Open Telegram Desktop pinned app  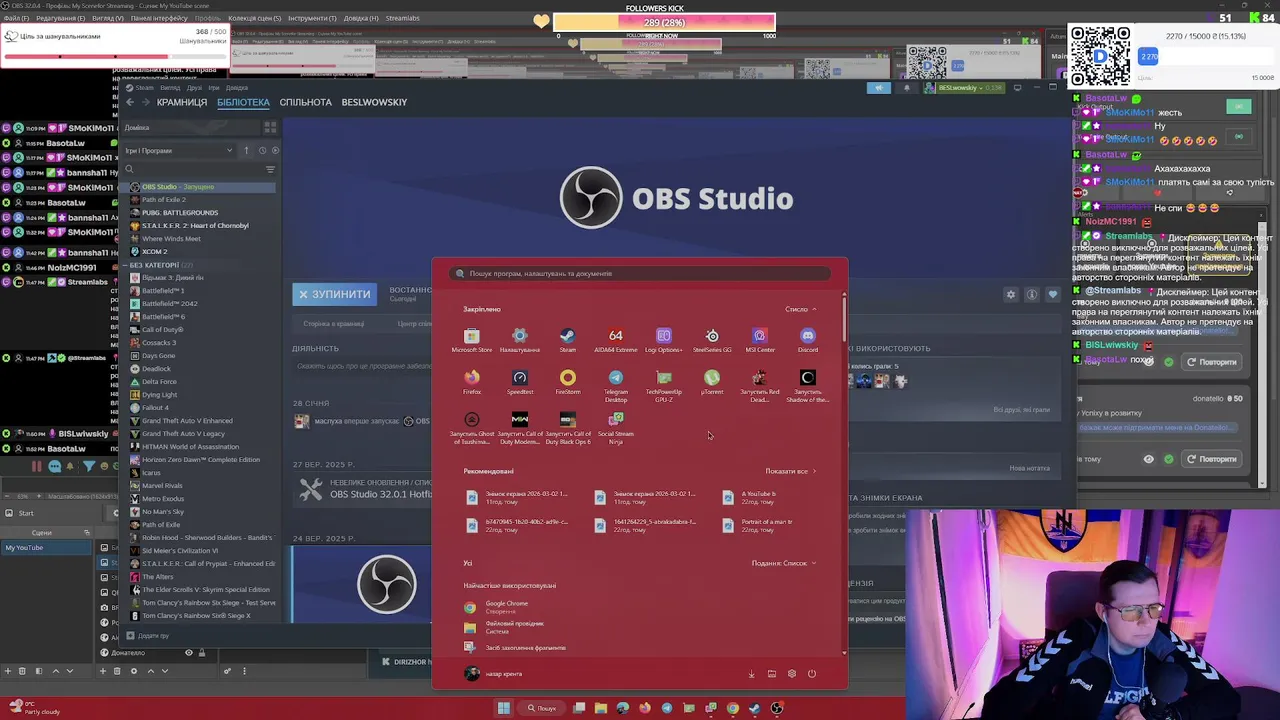(615, 385)
